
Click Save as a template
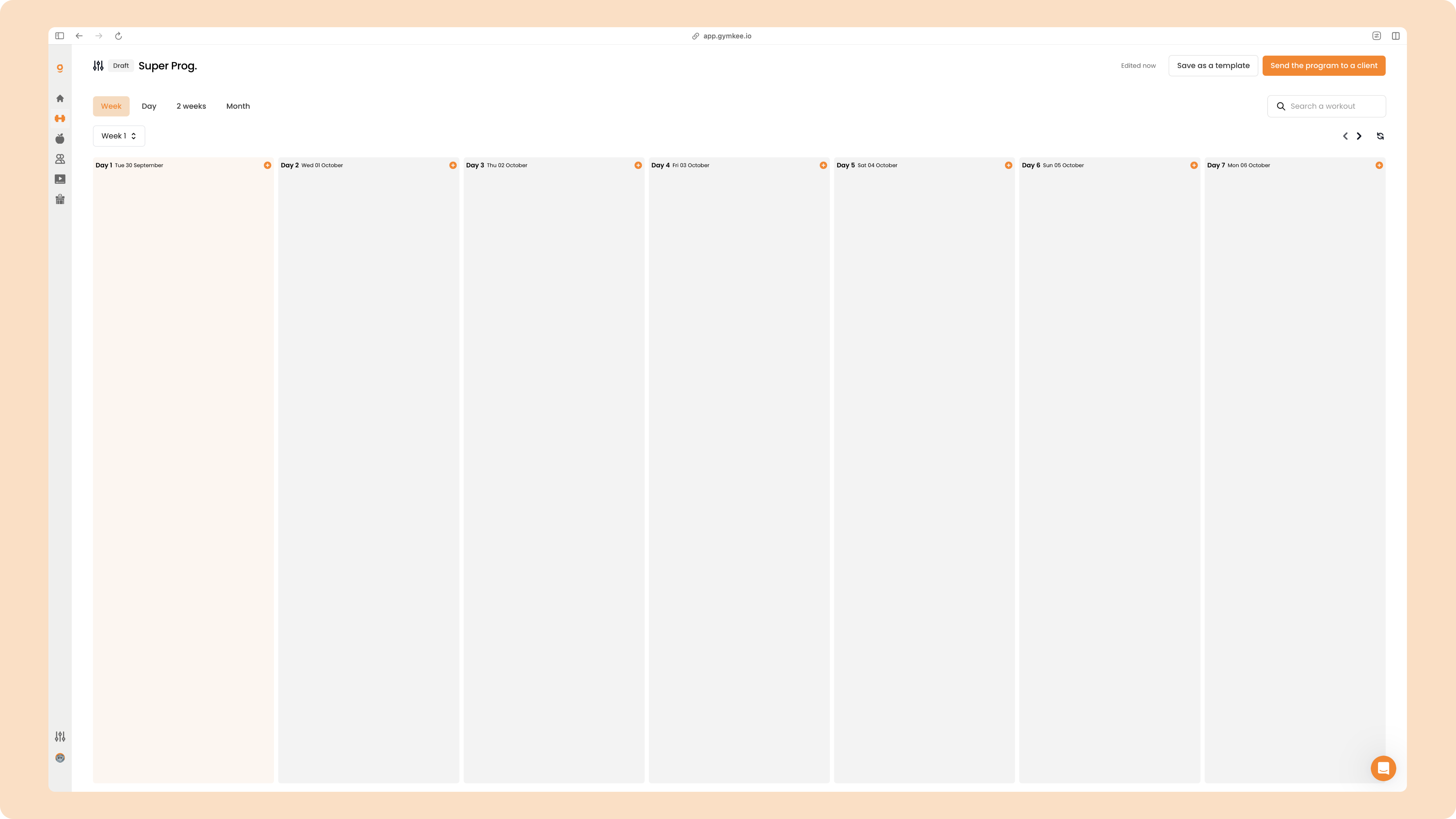pos(1213,66)
